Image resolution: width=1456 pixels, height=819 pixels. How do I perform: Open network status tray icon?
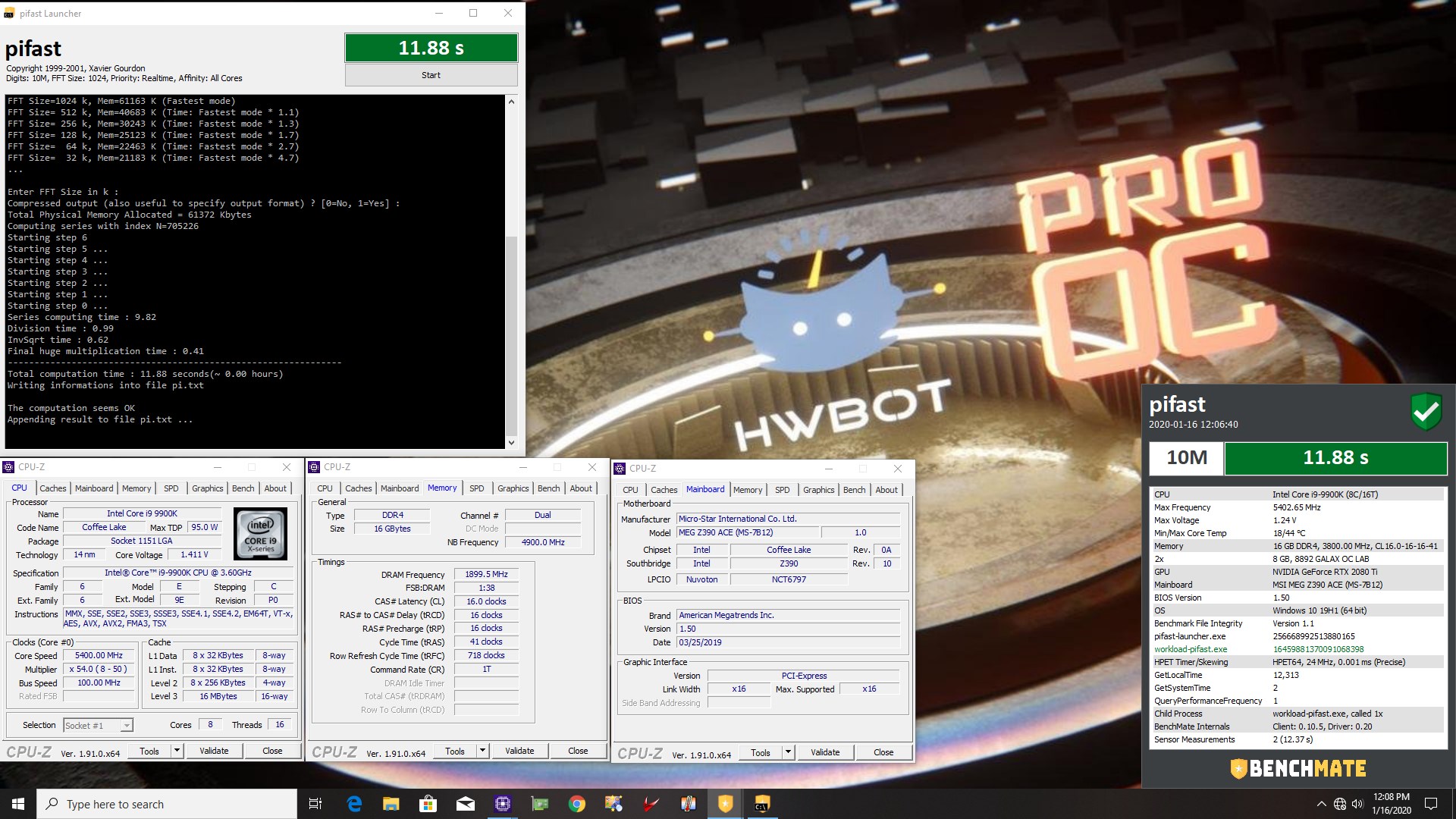pos(1340,804)
